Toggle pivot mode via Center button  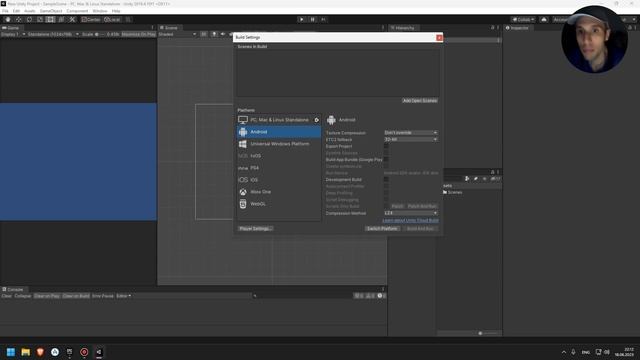pos(91,20)
